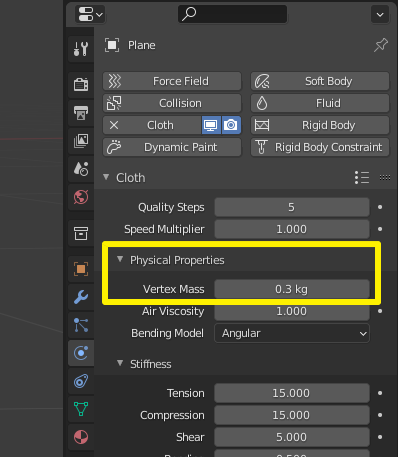Viewport: 398px width, 457px height.
Task: Toggle Cloth viewport display
Action: click(211, 125)
